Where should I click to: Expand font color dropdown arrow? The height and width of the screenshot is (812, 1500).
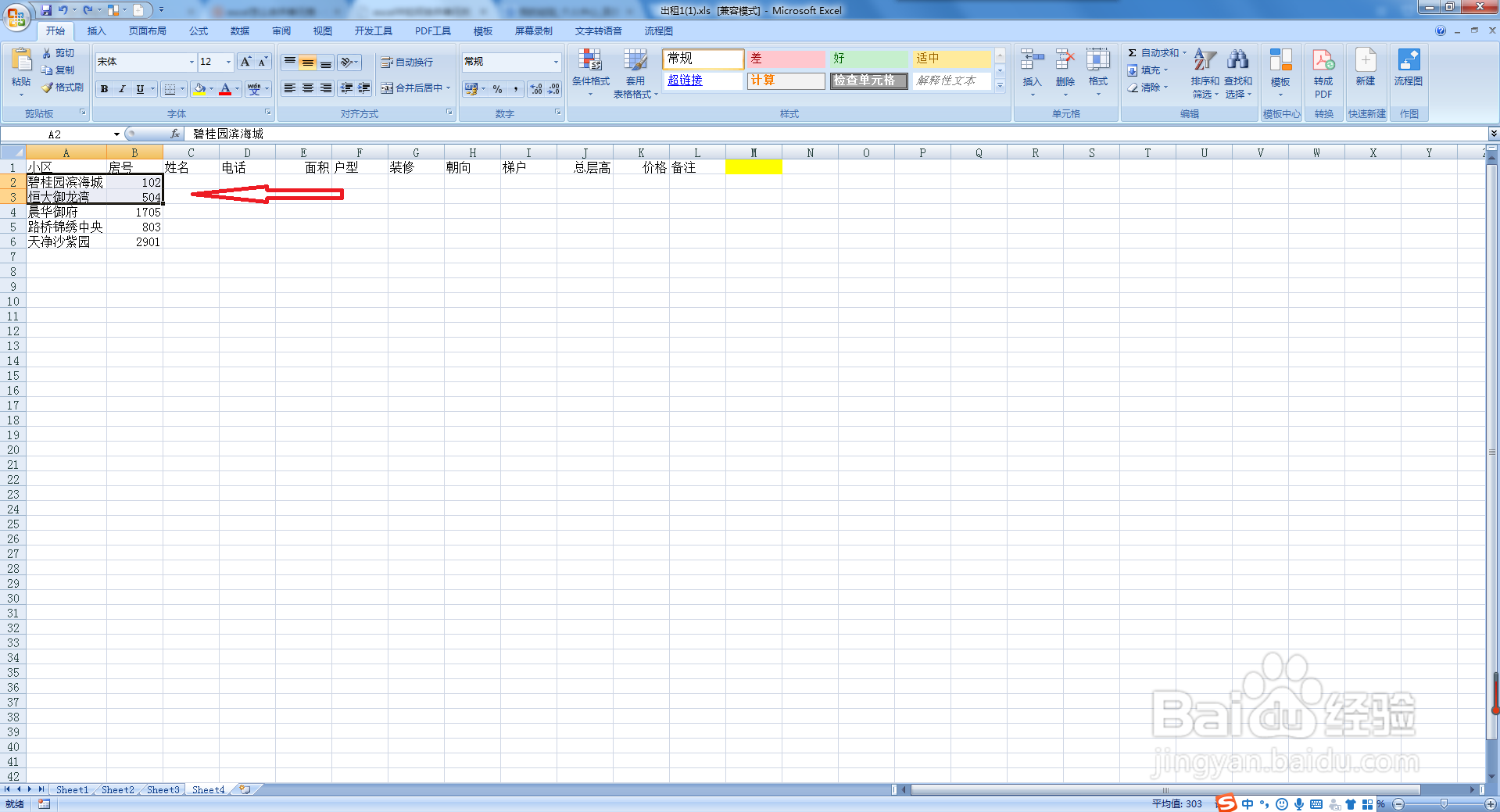click(238, 89)
